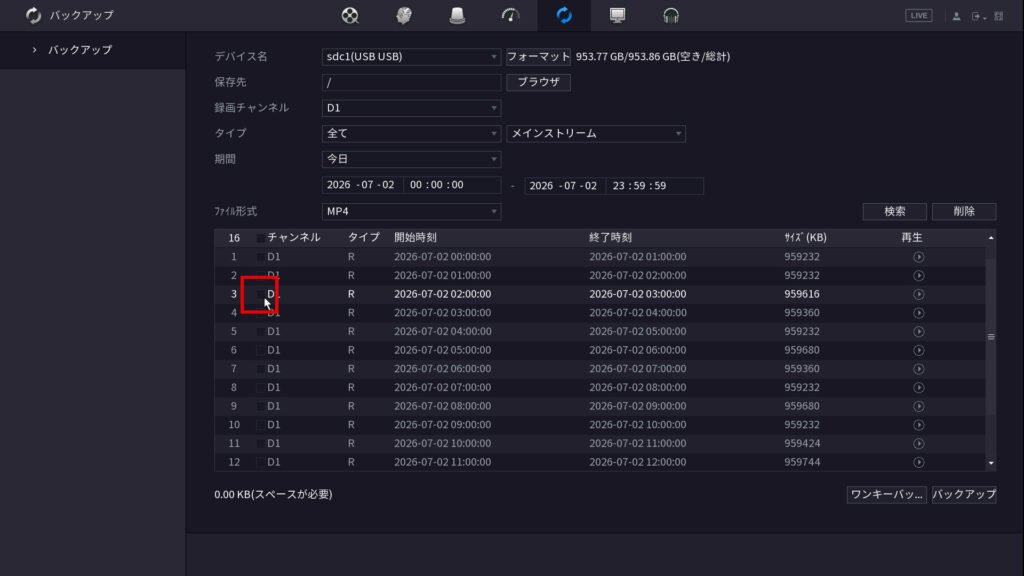Check the box for row 8
Screen dimensions: 1024x576
click(260, 387)
